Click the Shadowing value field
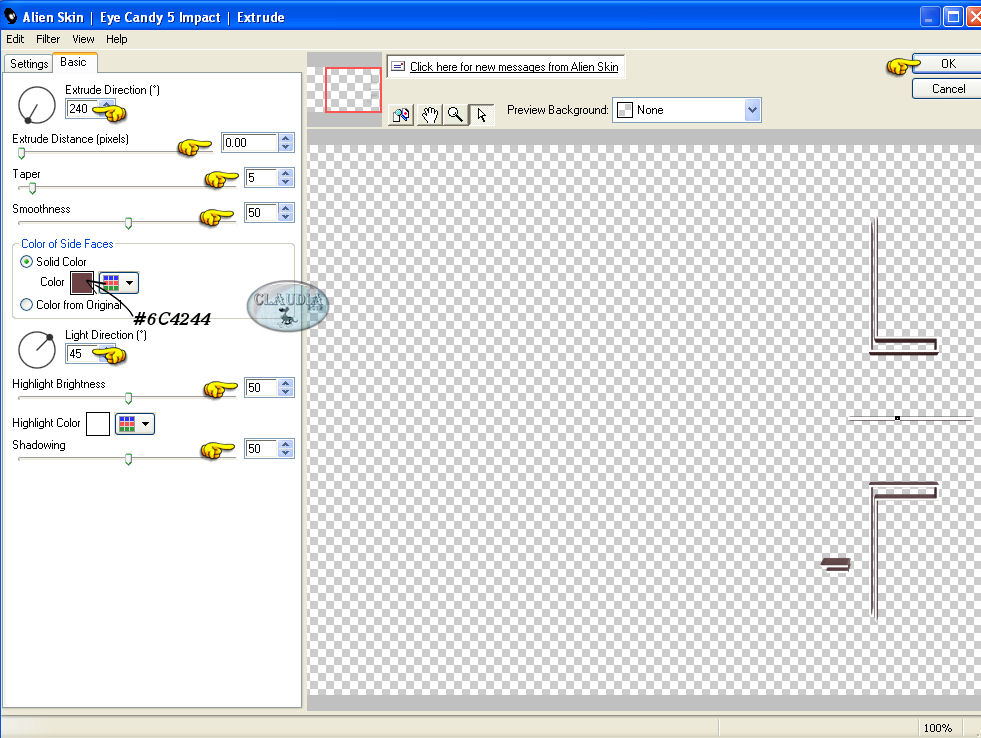 pyautogui.click(x=261, y=448)
